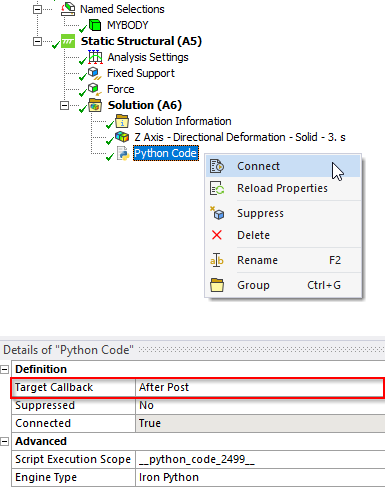
Task: Select Delete in the context menu
Action: click(x=283, y=235)
